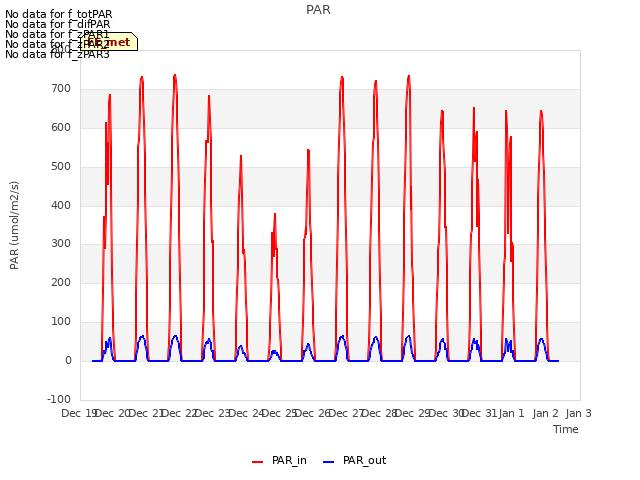Viewport: 640px width, 480px height.
Task: Click the 'No data for f_zPAR3' message
Action: coord(58,54)
